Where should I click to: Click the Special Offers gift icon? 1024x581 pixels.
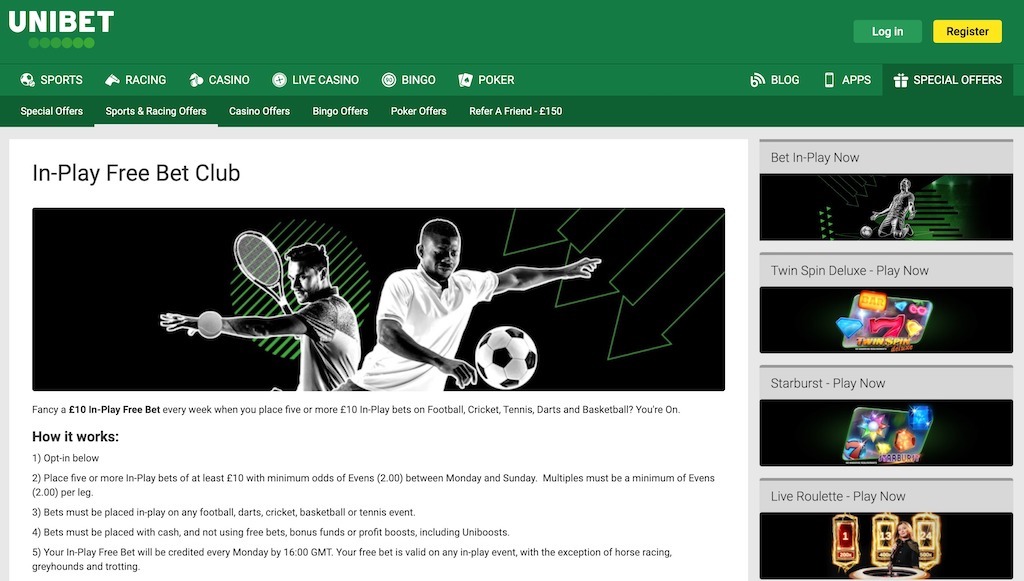coord(901,80)
